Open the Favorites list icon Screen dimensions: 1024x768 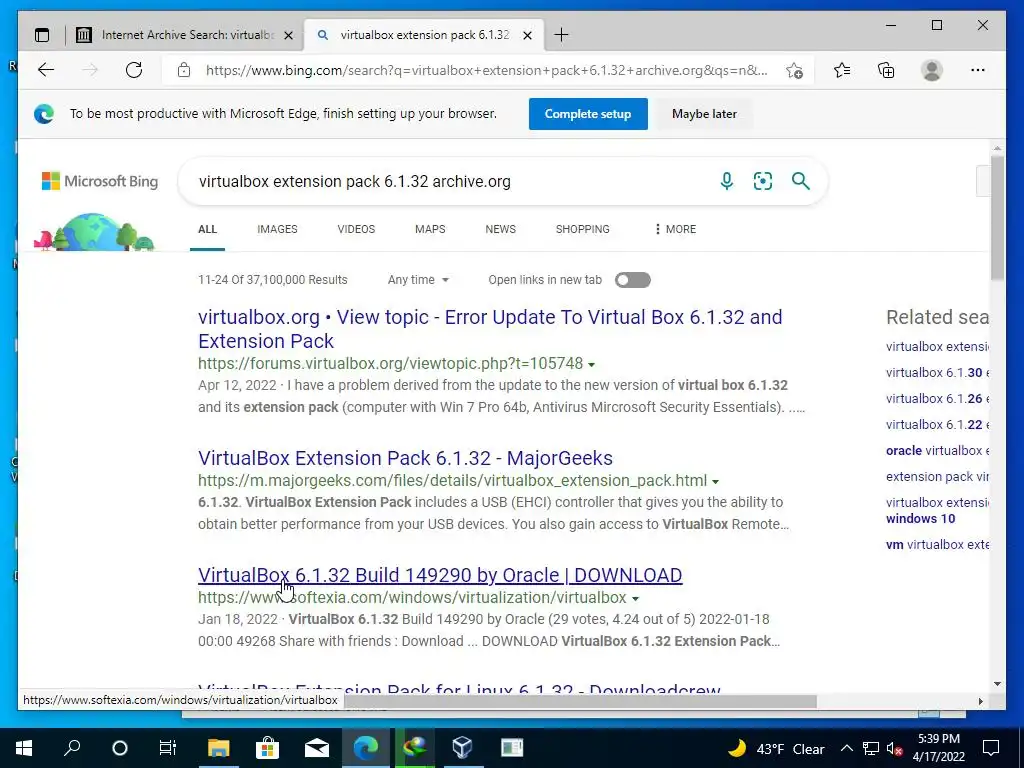click(x=842, y=70)
